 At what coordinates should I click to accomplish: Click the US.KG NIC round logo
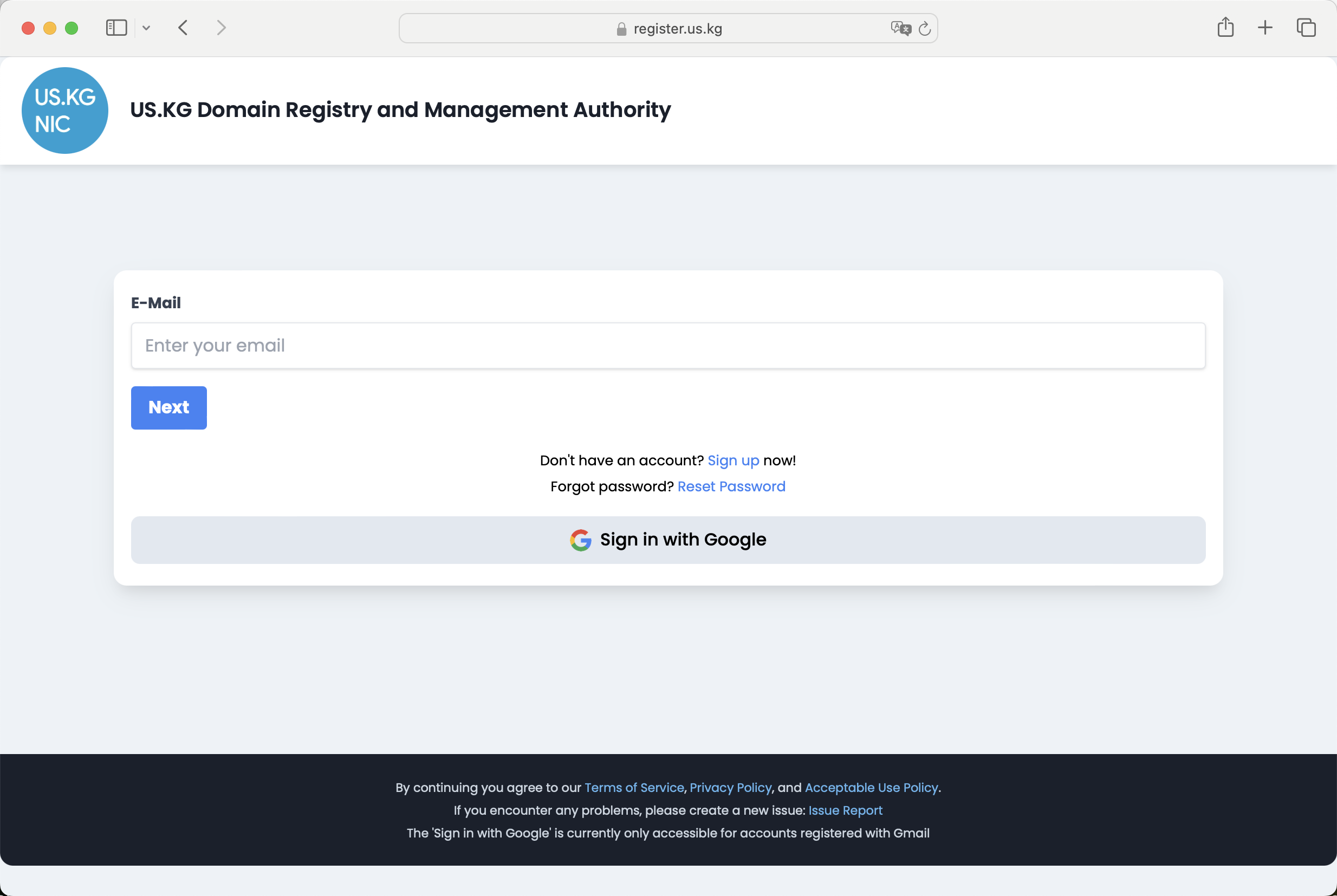[x=64, y=111]
